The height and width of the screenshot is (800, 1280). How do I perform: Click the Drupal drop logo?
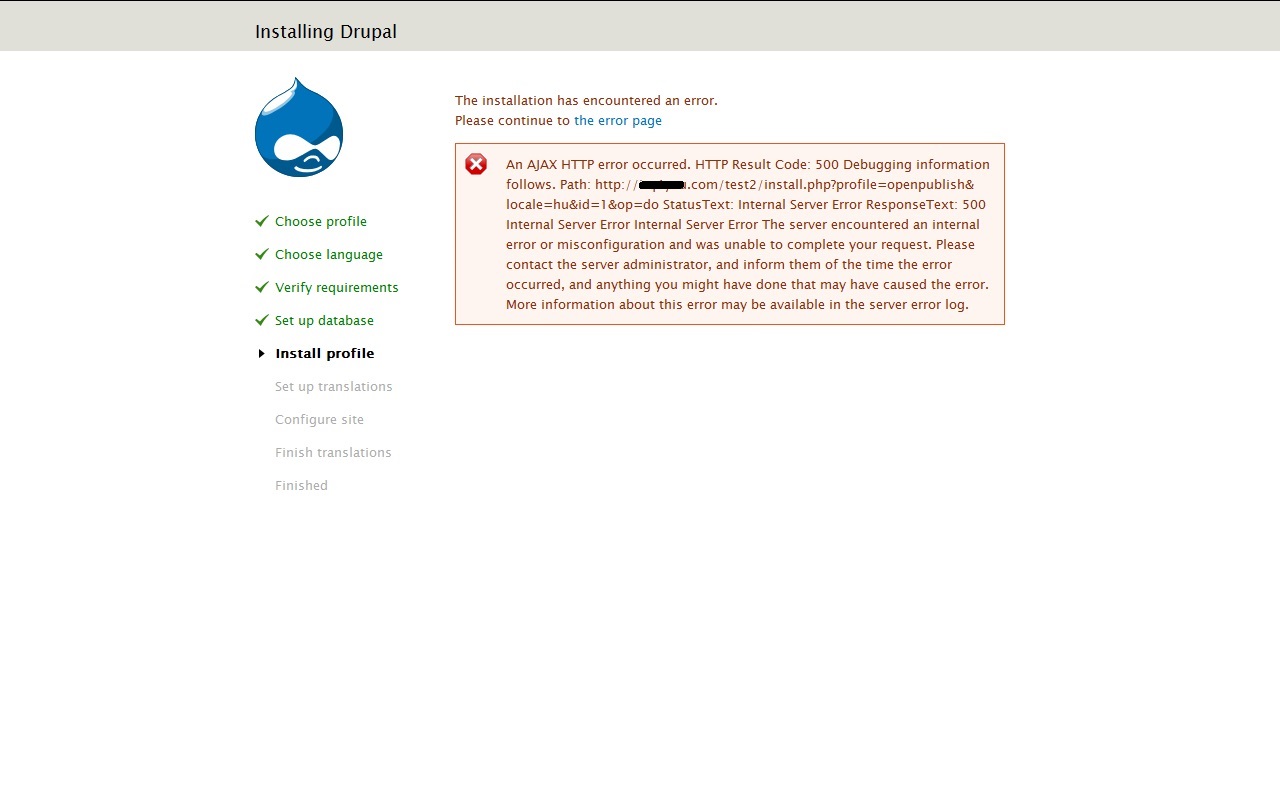(299, 127)
